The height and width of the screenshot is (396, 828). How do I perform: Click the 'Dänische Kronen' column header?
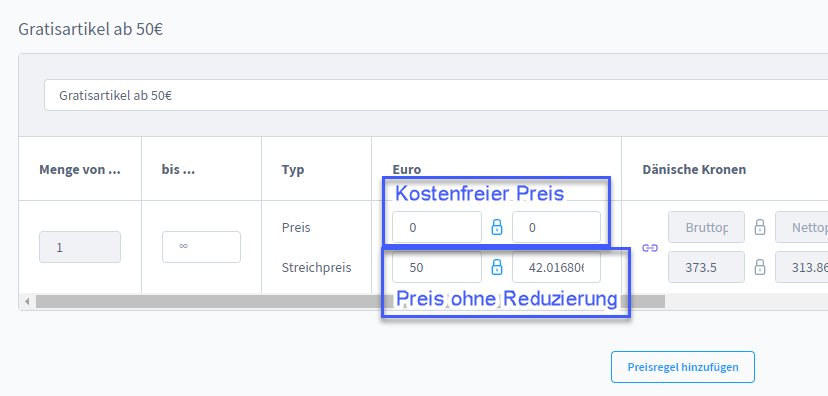click(694, 169)
